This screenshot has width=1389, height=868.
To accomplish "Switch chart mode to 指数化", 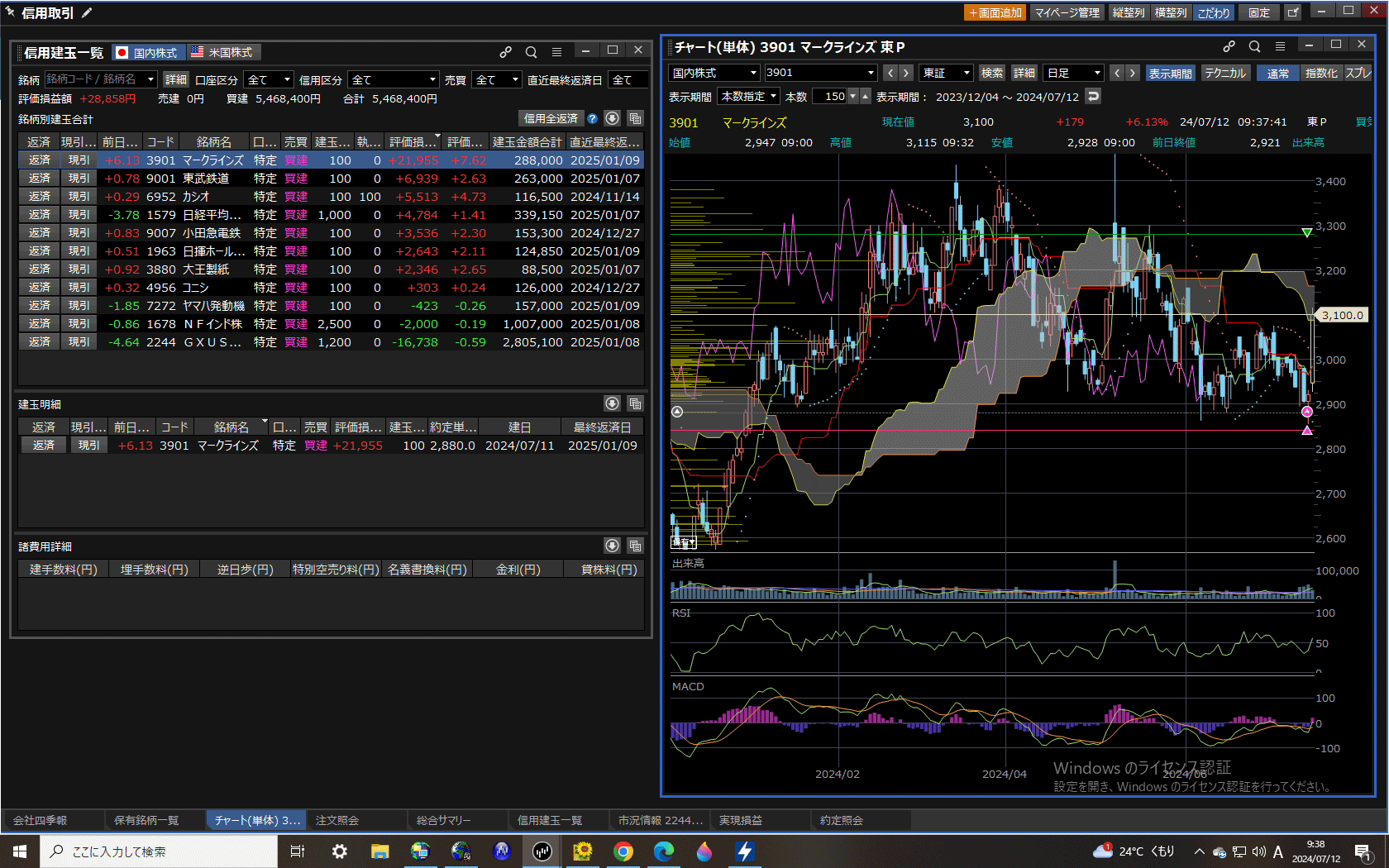I will point(1321,73).
